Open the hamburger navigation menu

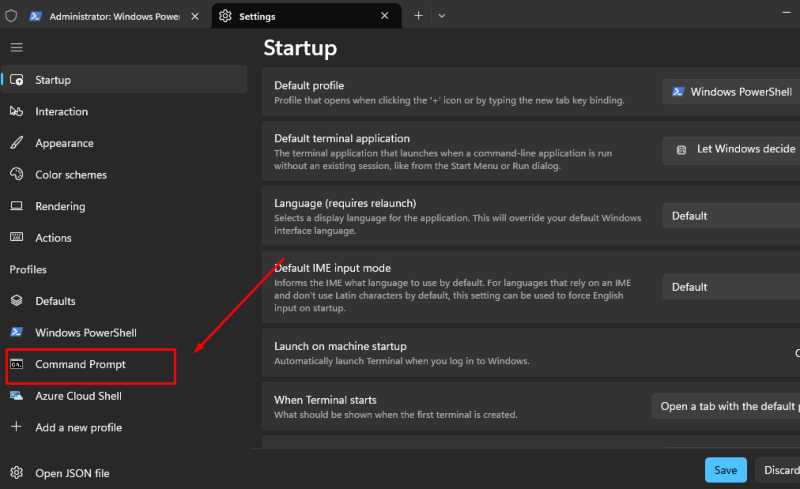coord(16,47)
